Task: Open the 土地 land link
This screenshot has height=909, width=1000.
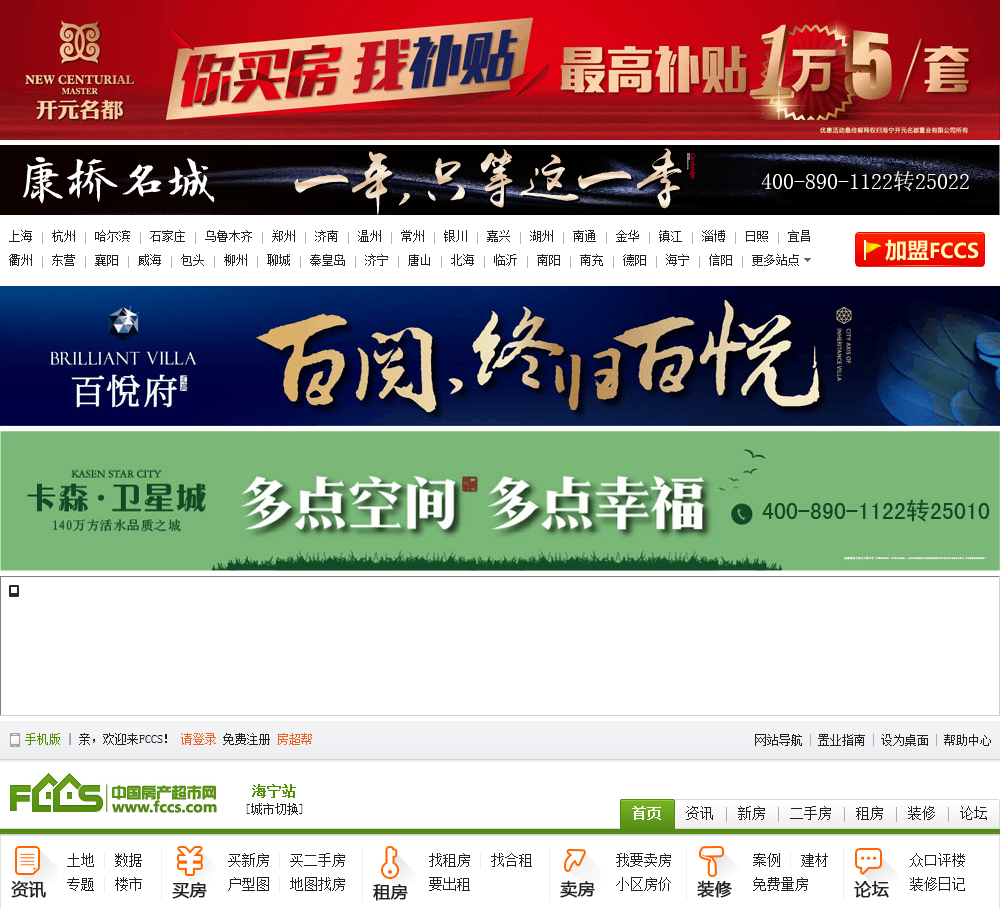Action: point(80,861)
